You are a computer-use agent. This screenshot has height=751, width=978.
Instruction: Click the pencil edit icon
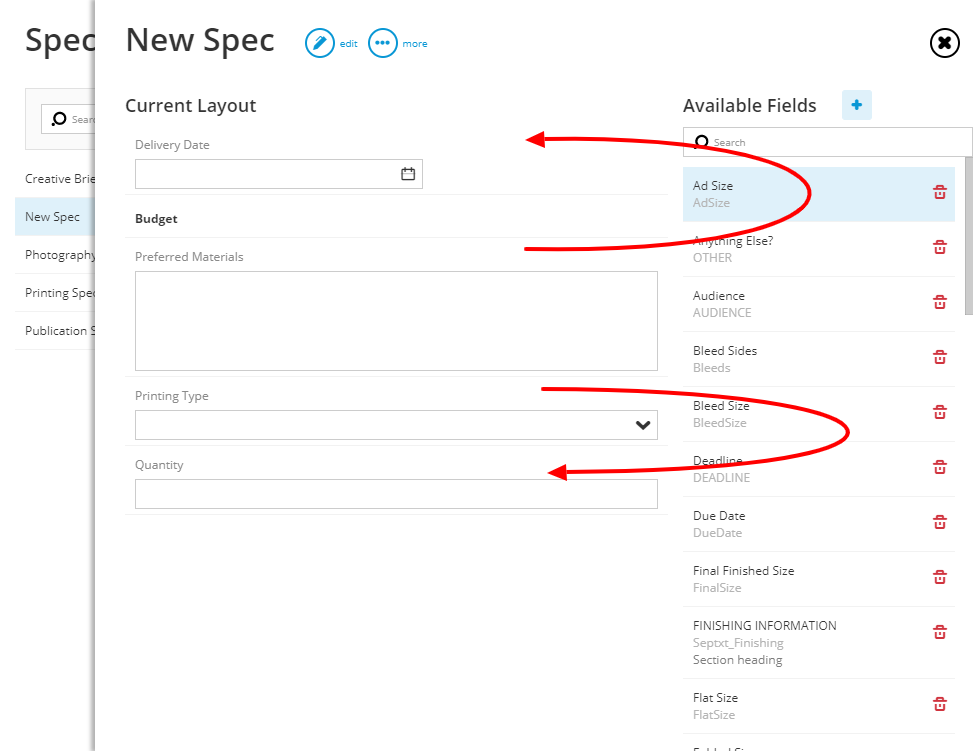[319, 44]
